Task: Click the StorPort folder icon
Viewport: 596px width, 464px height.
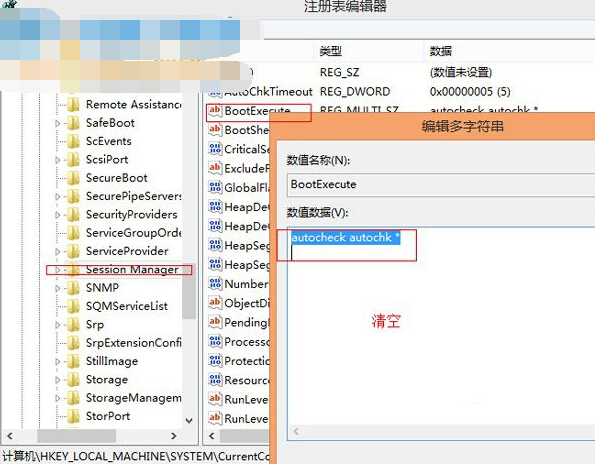Action: point(73,416)
